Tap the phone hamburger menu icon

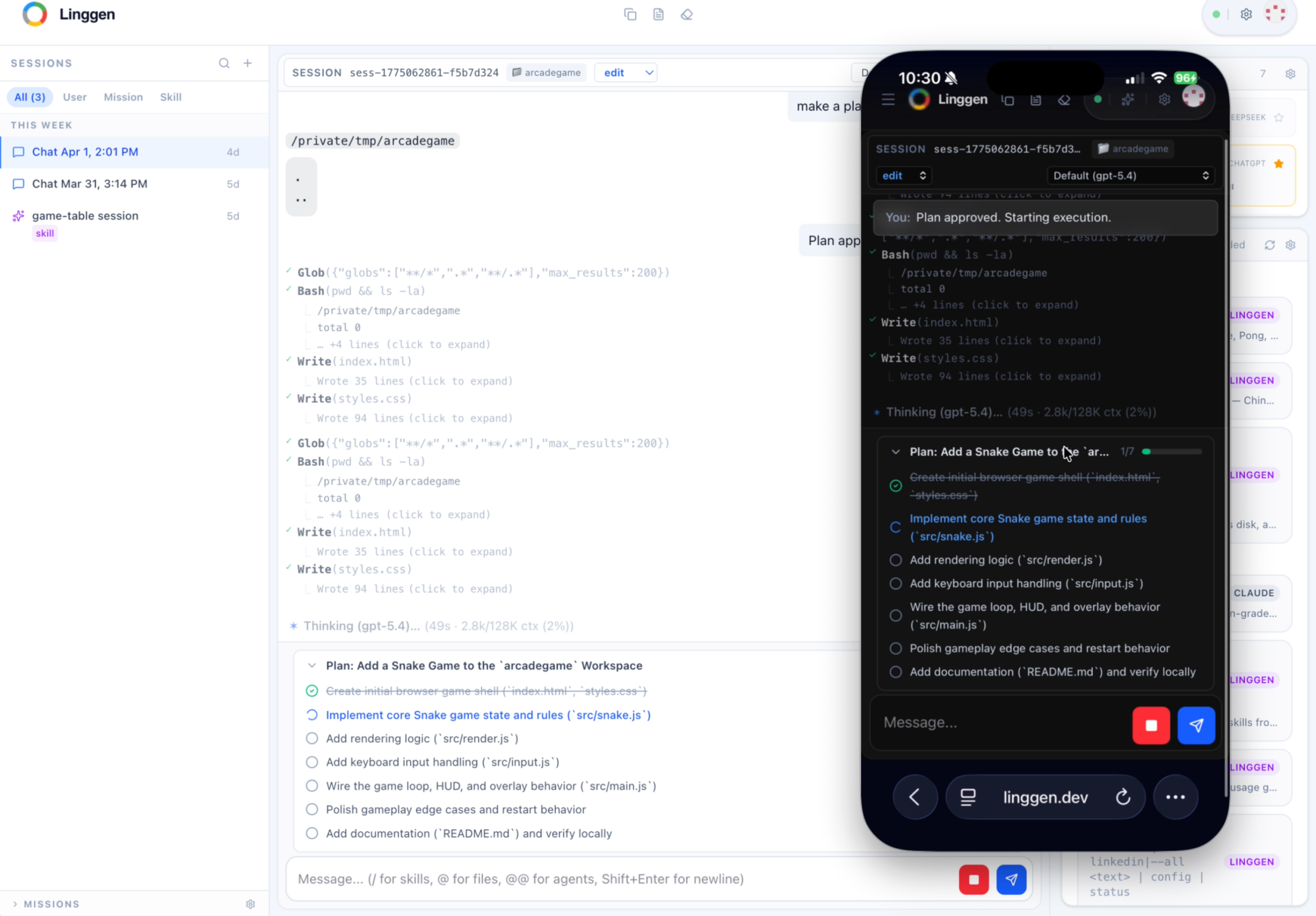coord(888,100)
